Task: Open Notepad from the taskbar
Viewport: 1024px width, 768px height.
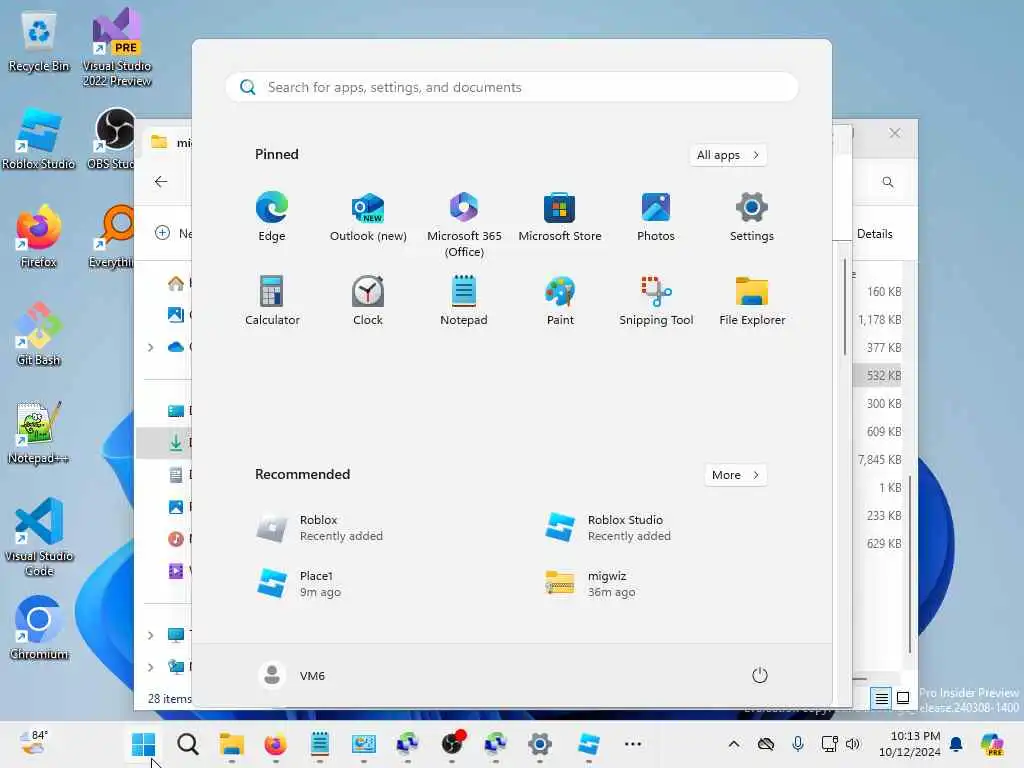Action: pos(319,744)
